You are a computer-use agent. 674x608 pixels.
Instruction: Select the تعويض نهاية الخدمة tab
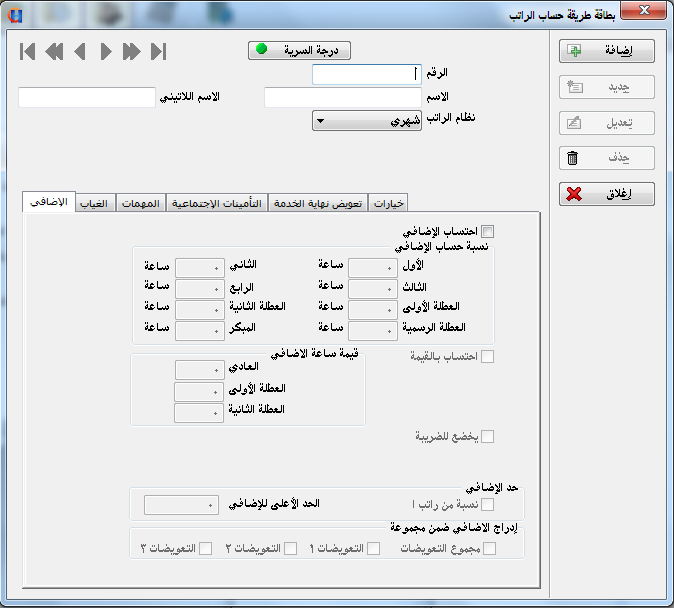coord(318,203)
